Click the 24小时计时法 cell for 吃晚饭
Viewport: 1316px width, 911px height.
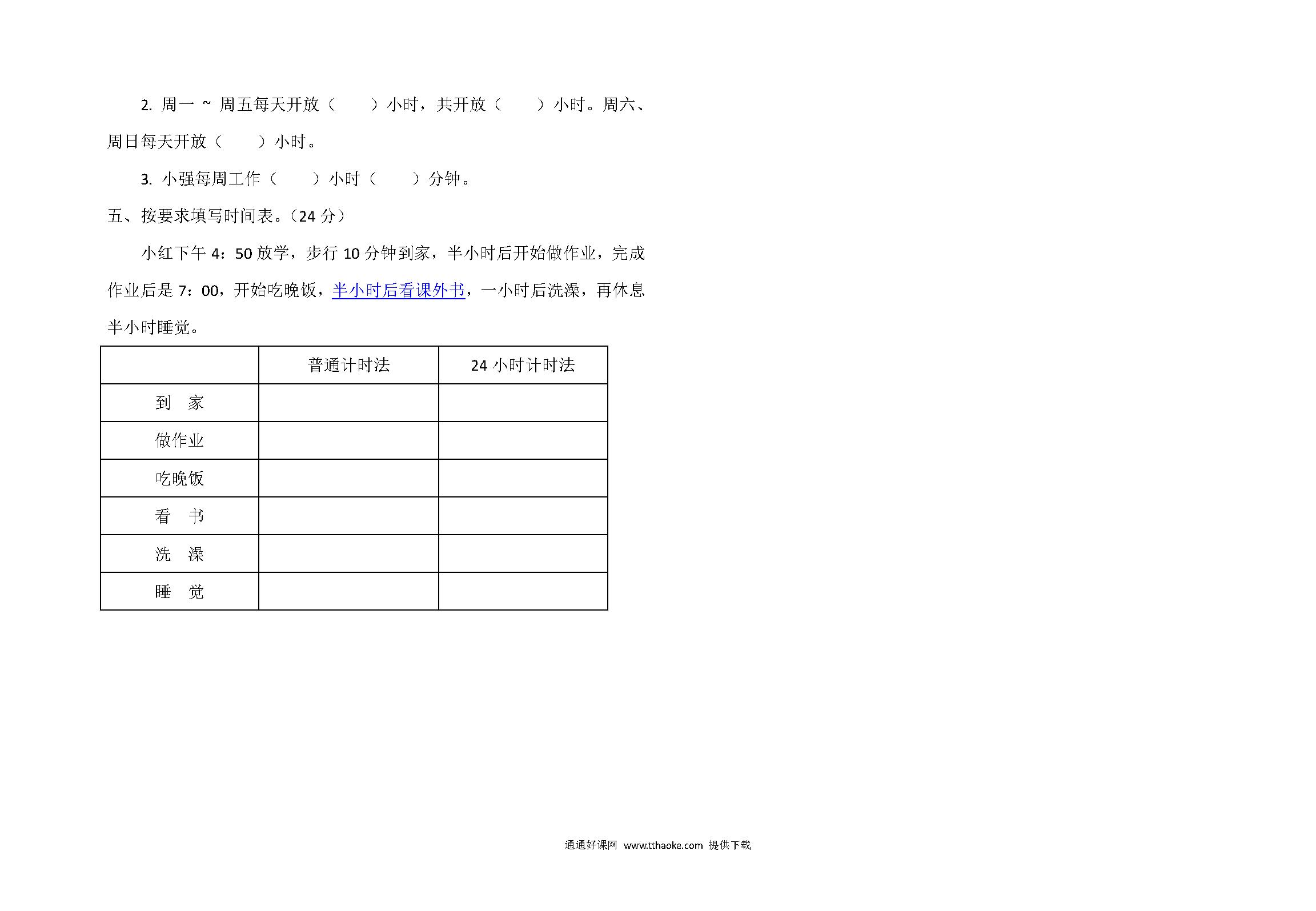coord(523,478)
